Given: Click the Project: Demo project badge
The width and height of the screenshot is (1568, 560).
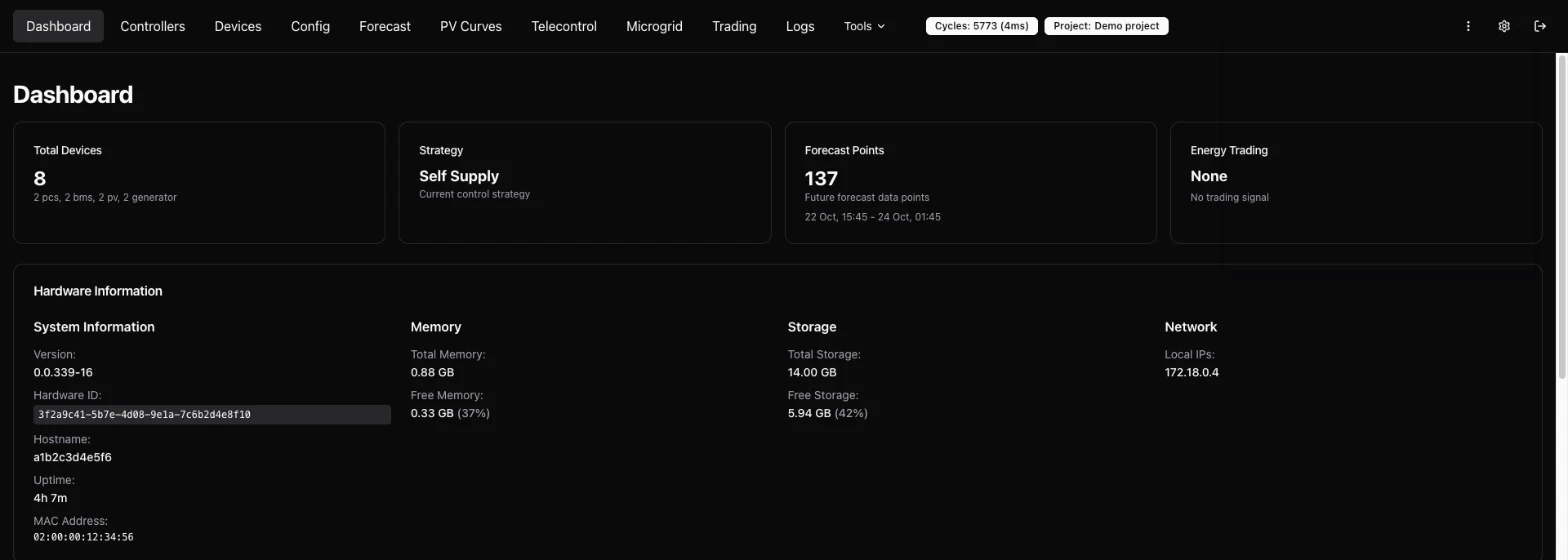Looking at the screenshot, I should [1106, 26].
